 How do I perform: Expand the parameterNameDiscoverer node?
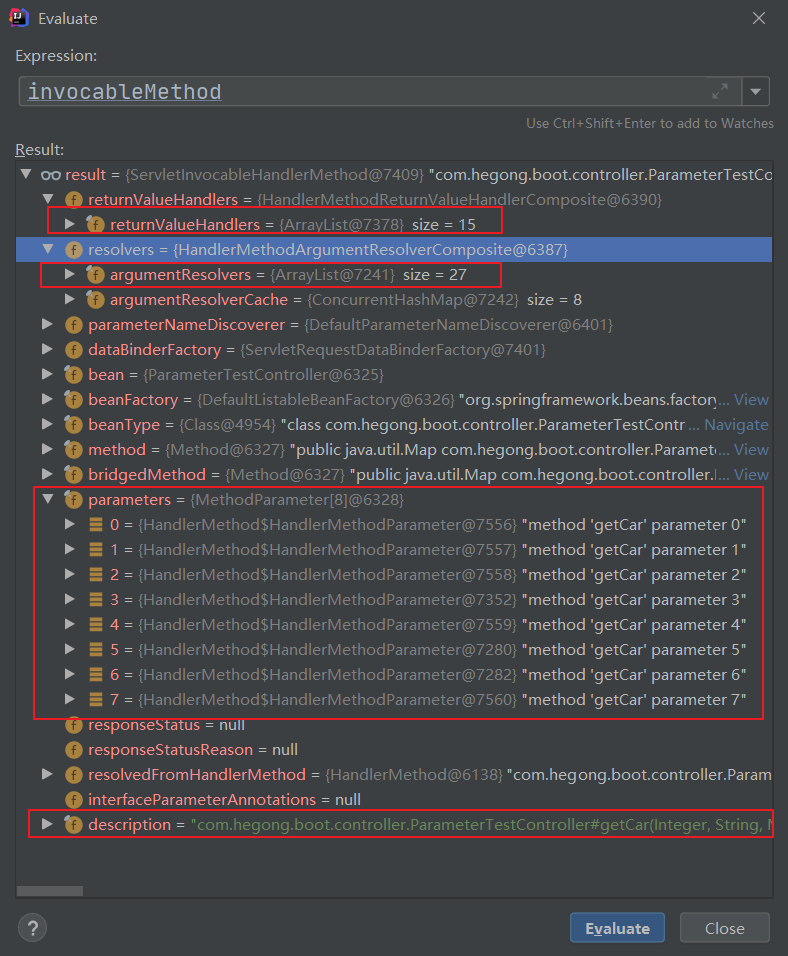(x=47, y=324)
